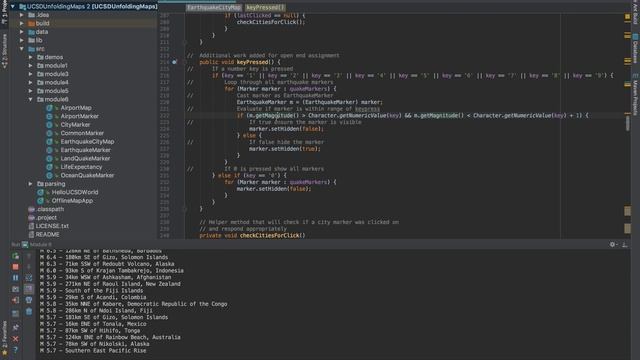Screen dimensions: 640x360
Task: Collapse the src folder
Action: pos(22,49)
